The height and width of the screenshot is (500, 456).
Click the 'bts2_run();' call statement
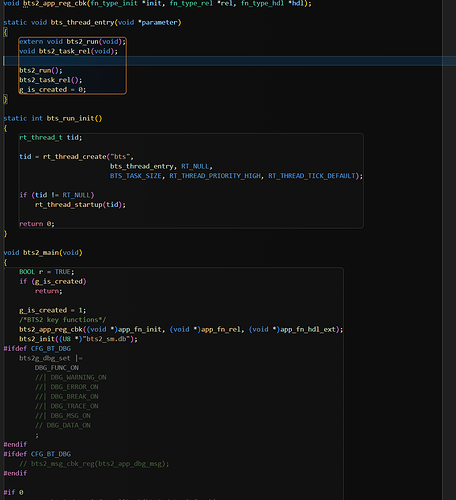41,70
